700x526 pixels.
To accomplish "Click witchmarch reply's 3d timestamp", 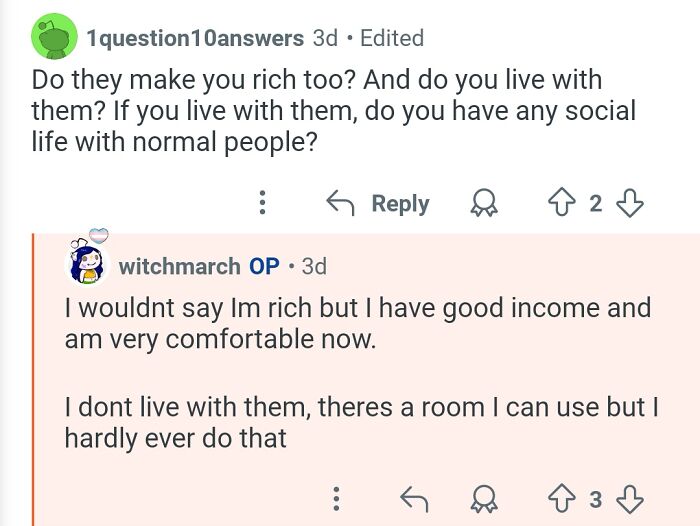I will (314, 266).
